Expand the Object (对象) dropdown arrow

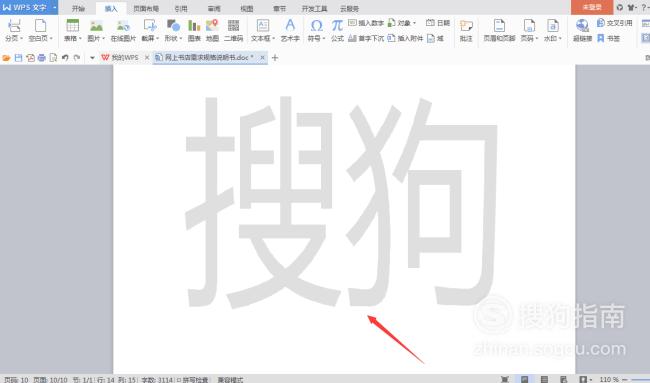pyautogui.click(x=415, y=23)
